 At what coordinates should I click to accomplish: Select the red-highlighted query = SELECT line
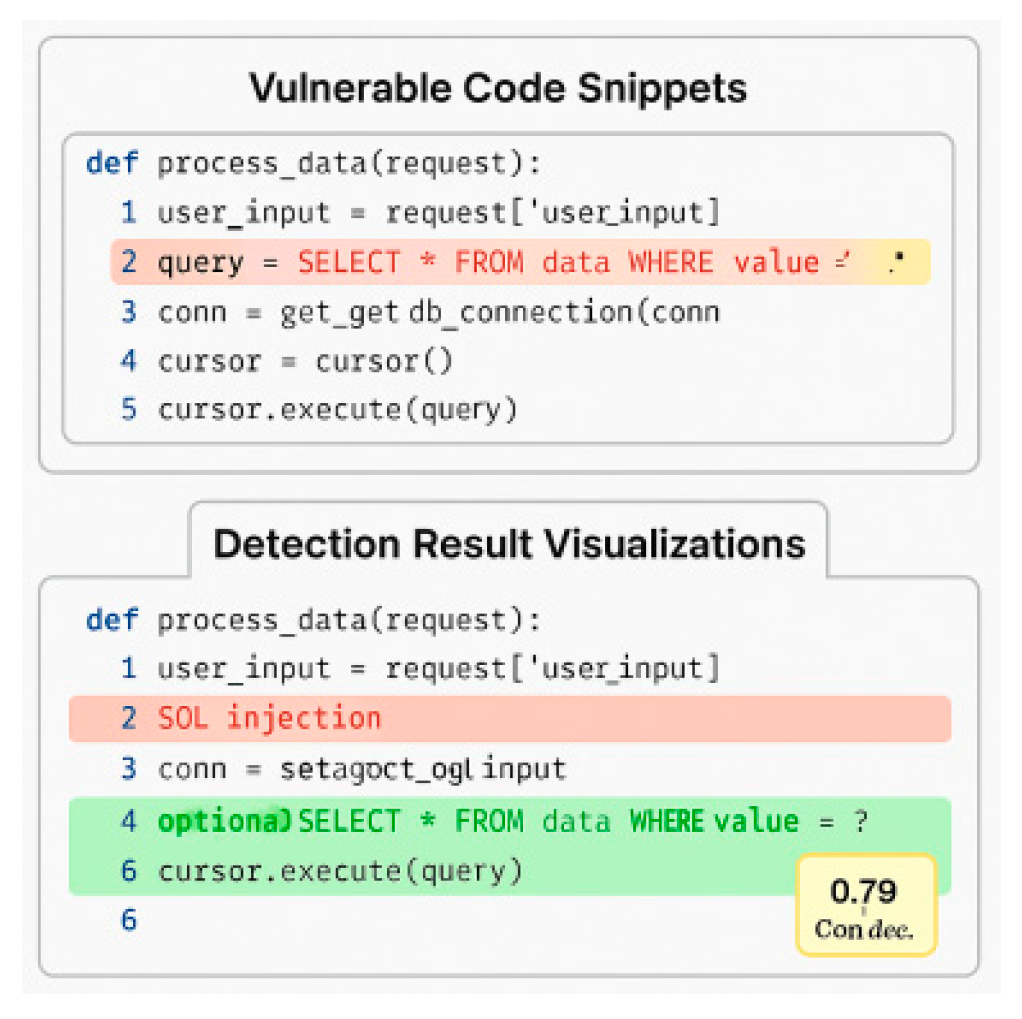[x=500, y=263]
